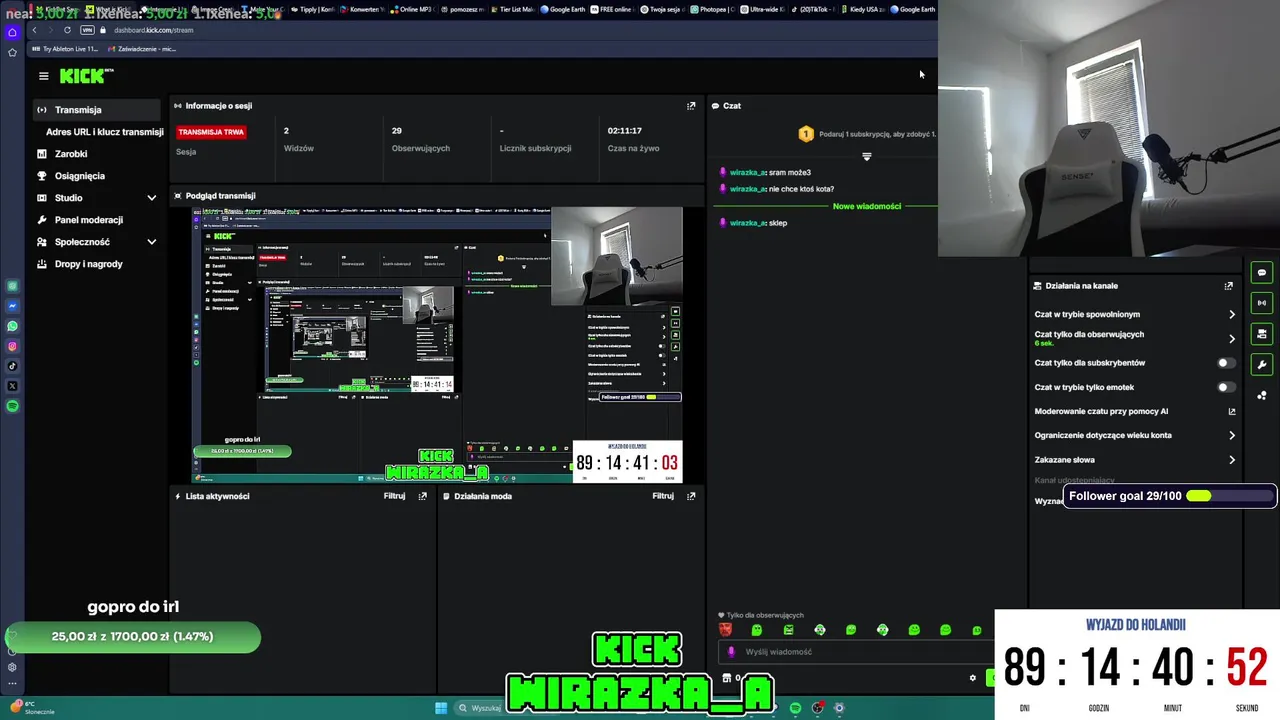This screenshot has width=1280, height=720.
Task: Open chat settings gear icon
Action: point(972,678)
